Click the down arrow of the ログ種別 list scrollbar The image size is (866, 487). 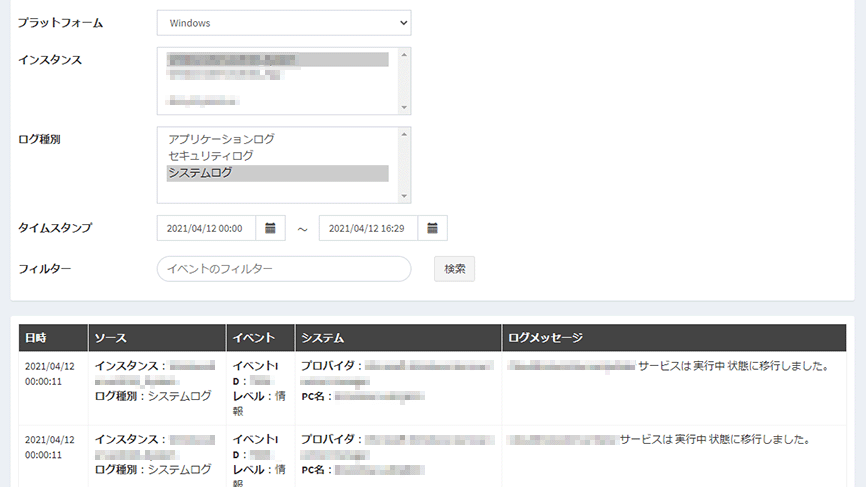(404, 196)
